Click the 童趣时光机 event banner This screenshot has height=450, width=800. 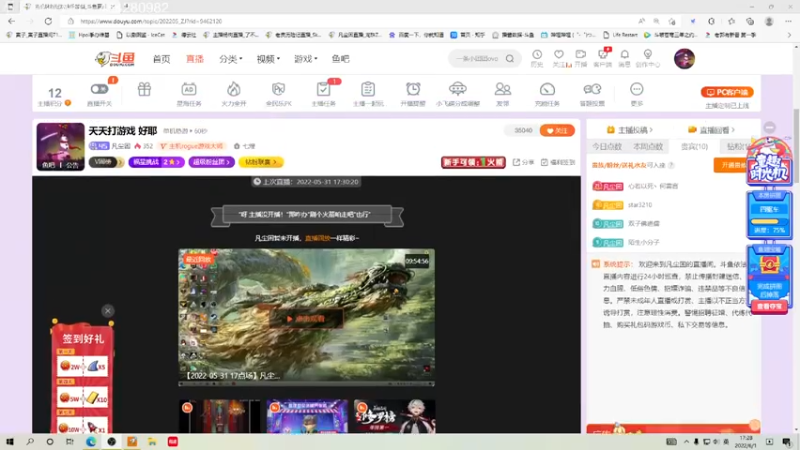769,162
